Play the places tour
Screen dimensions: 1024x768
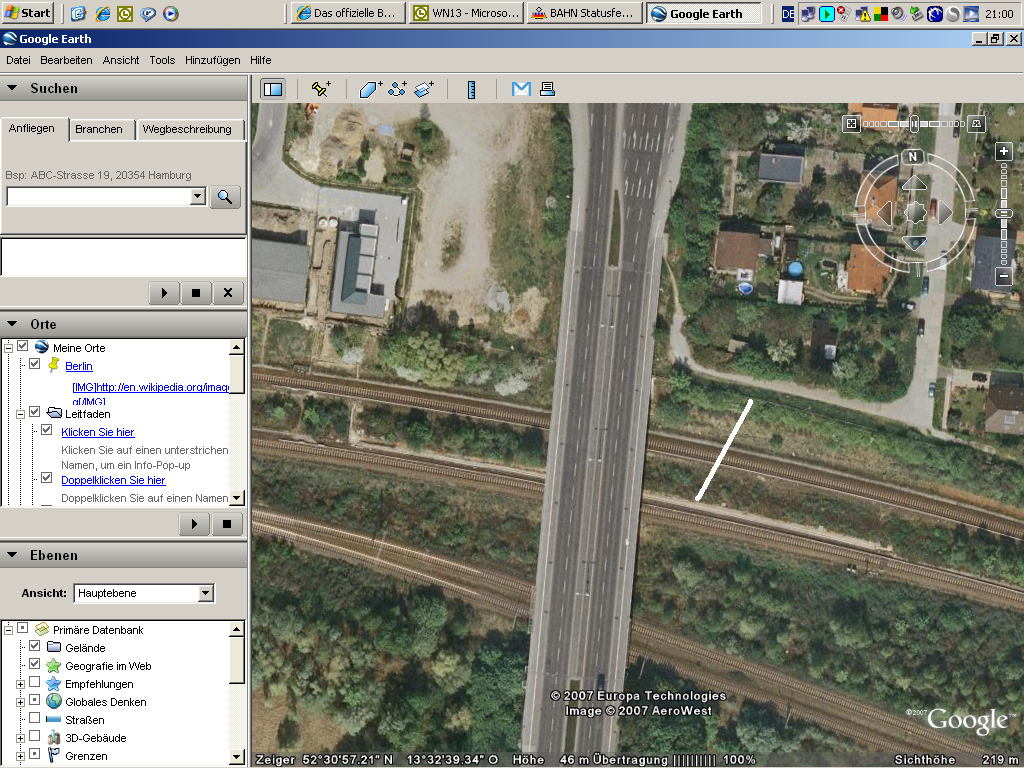point(194,524)
